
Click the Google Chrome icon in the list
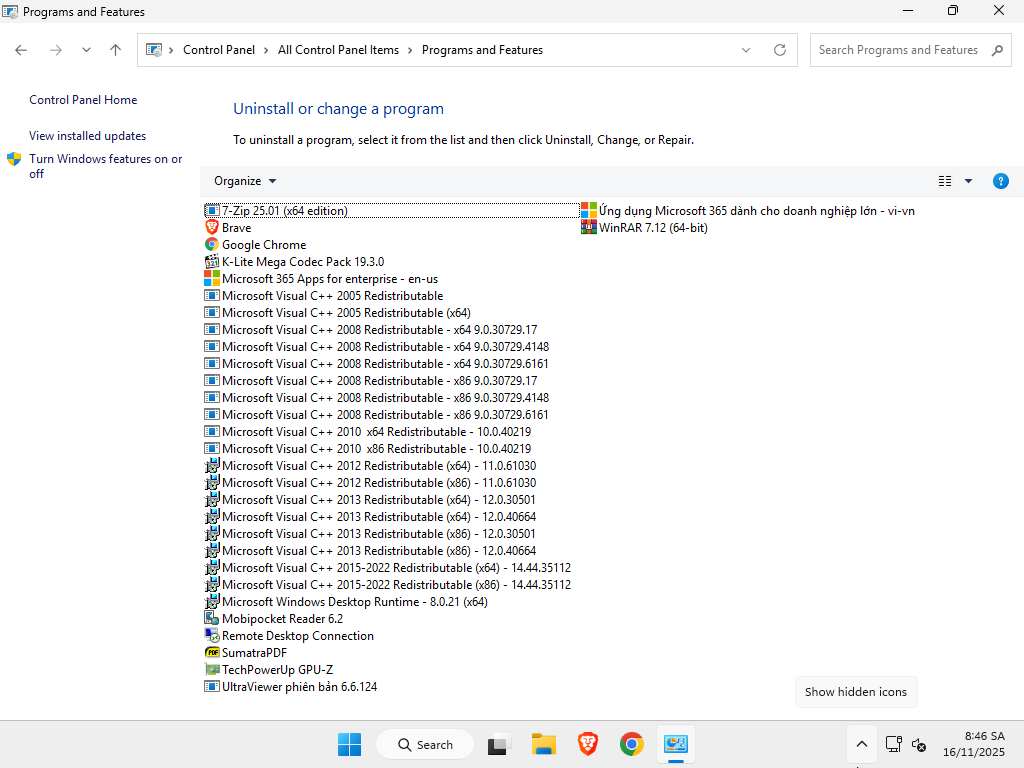211,244
